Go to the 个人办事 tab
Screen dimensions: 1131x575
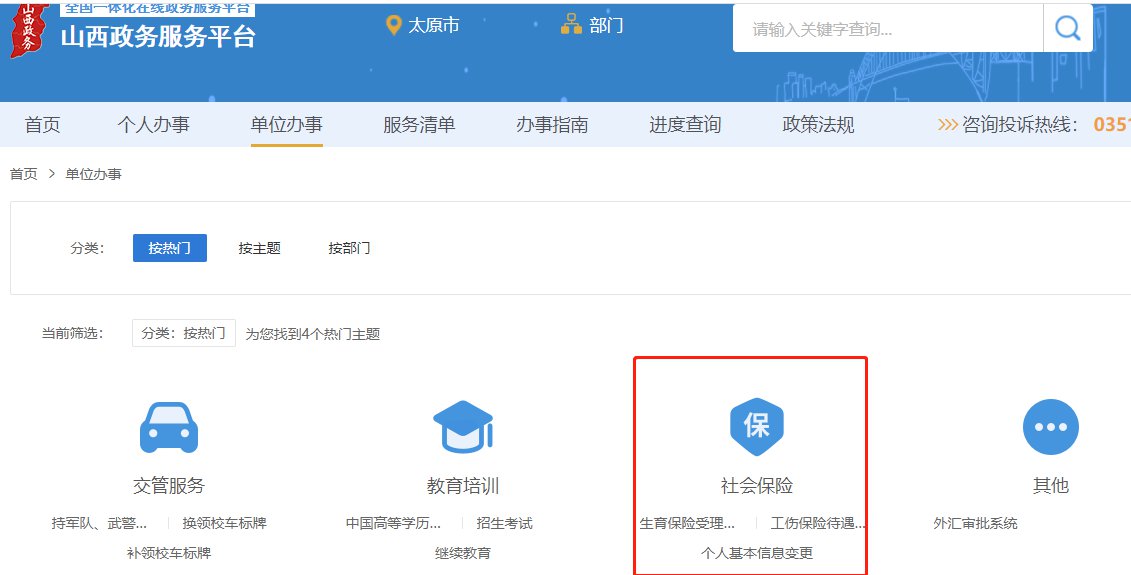[x=153, y=125]
